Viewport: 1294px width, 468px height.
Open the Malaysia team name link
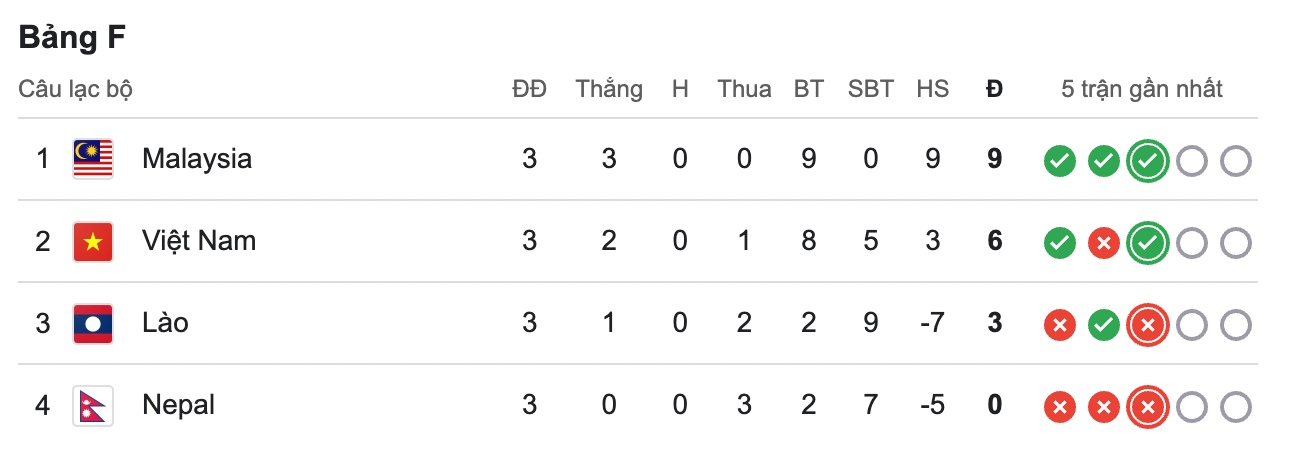click(197, 159)
